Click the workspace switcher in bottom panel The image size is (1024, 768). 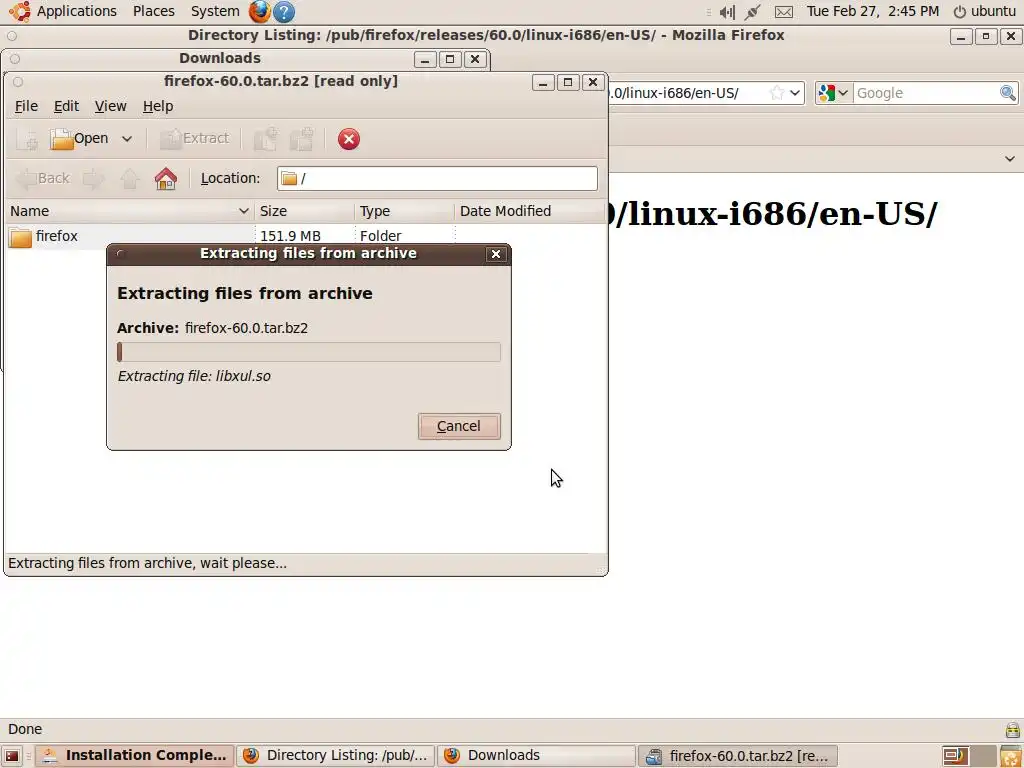click(968, 756)
